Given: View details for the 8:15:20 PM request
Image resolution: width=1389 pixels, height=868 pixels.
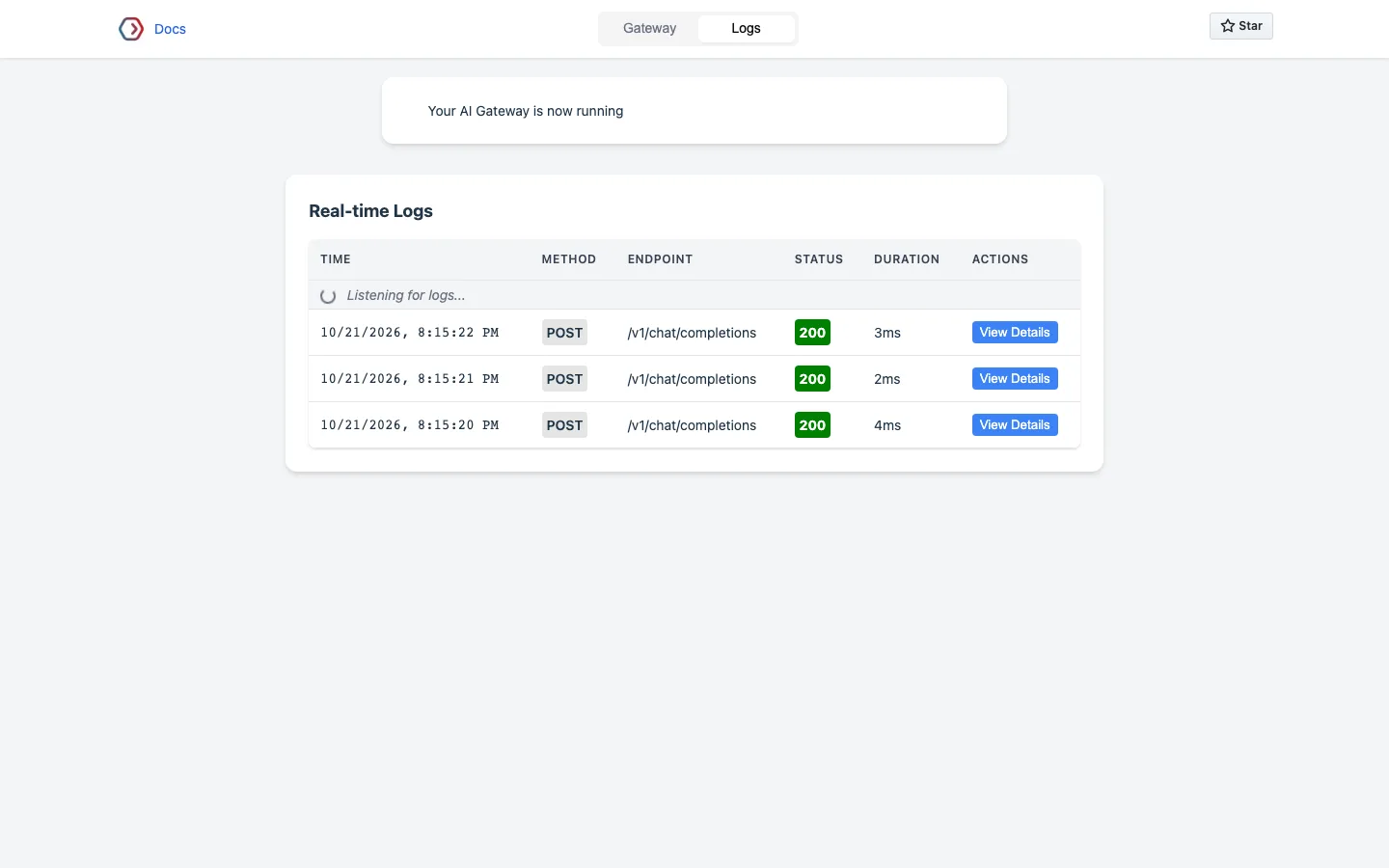Looking at the screenshot, I should coord(1015,425).
